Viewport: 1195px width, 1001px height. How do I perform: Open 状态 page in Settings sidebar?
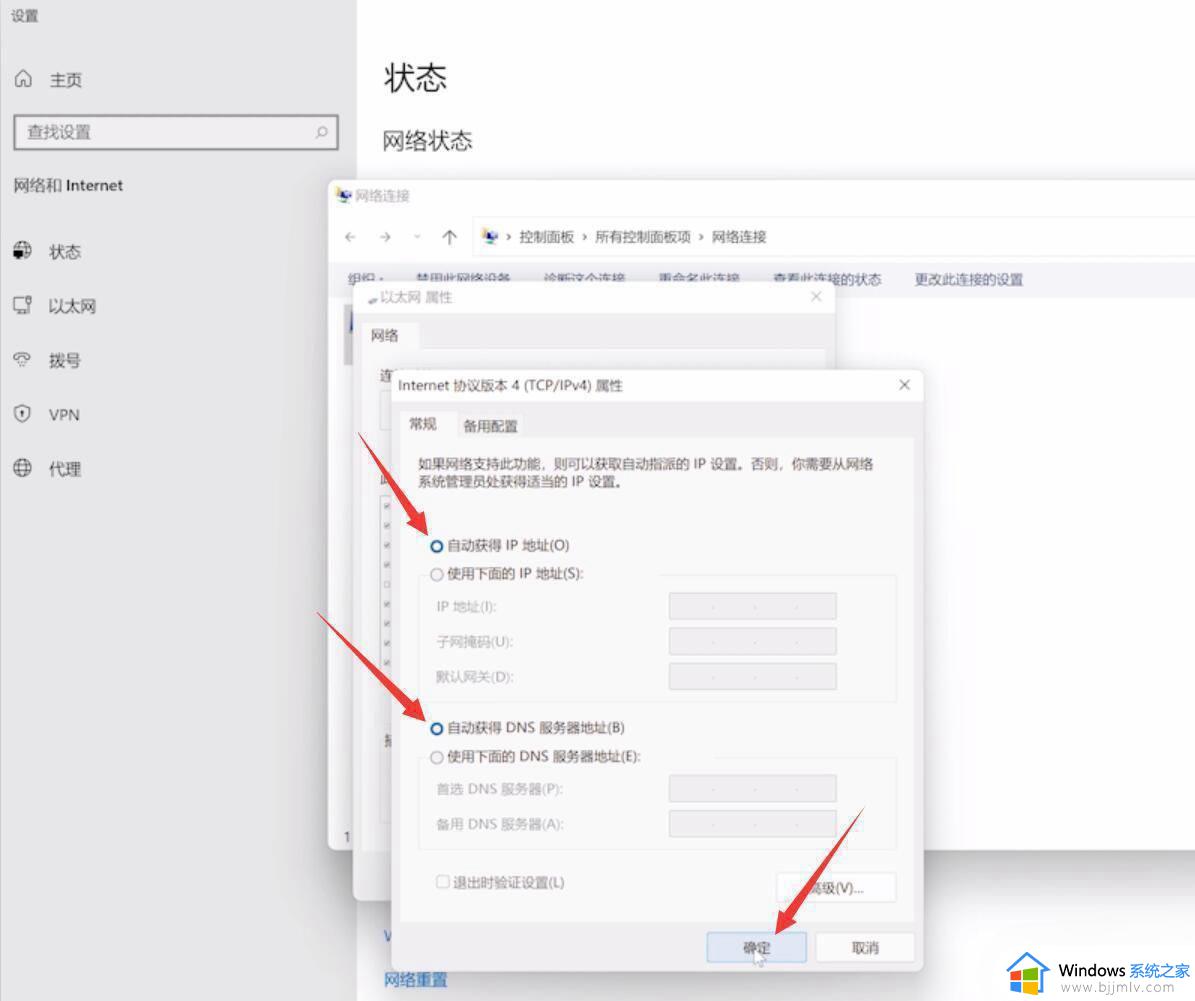(65, 252)
